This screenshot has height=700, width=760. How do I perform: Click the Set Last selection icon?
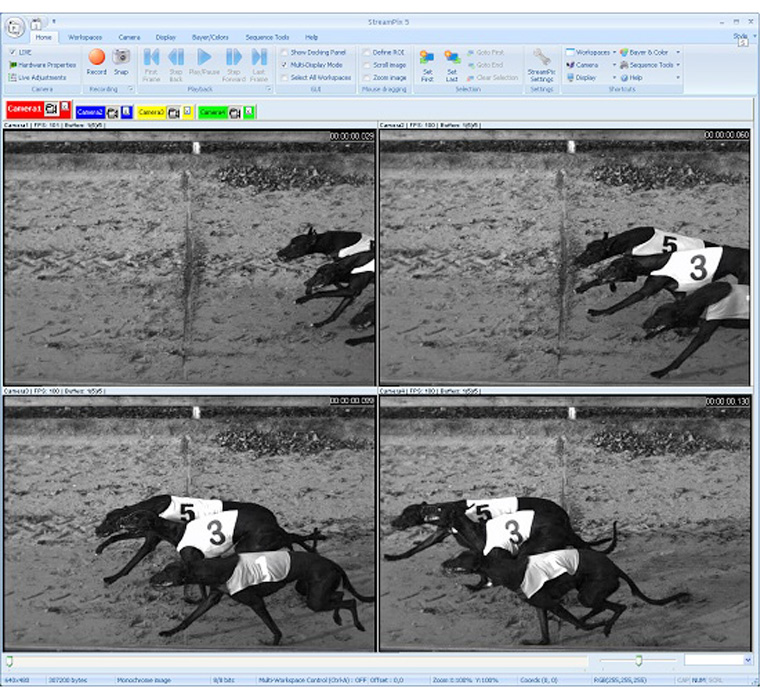pos(452,60)
